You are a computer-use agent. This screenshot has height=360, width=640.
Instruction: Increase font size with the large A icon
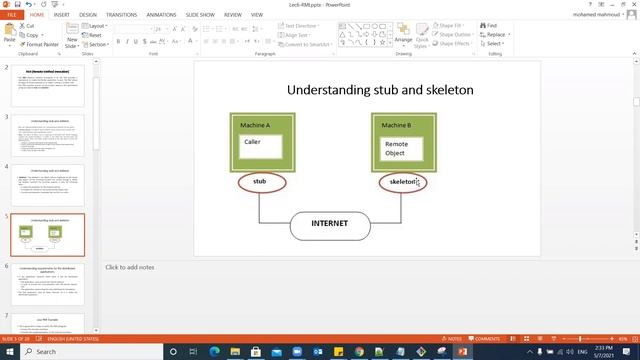tap(175, 29)
